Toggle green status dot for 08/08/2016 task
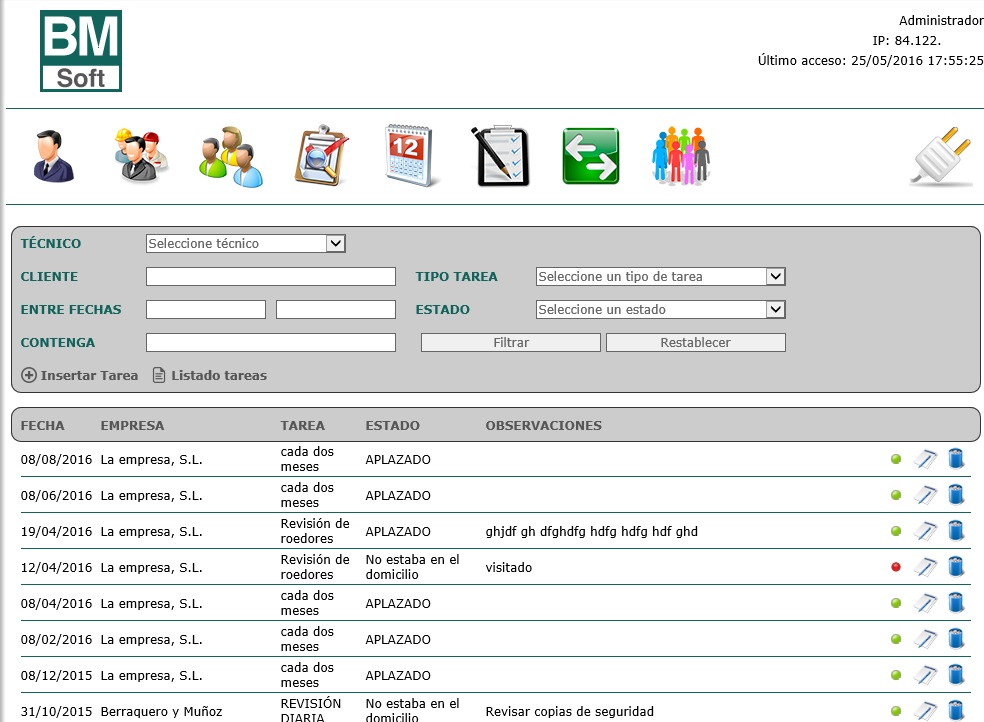Viewport: 984px width, 722px height. coord(896,460)
